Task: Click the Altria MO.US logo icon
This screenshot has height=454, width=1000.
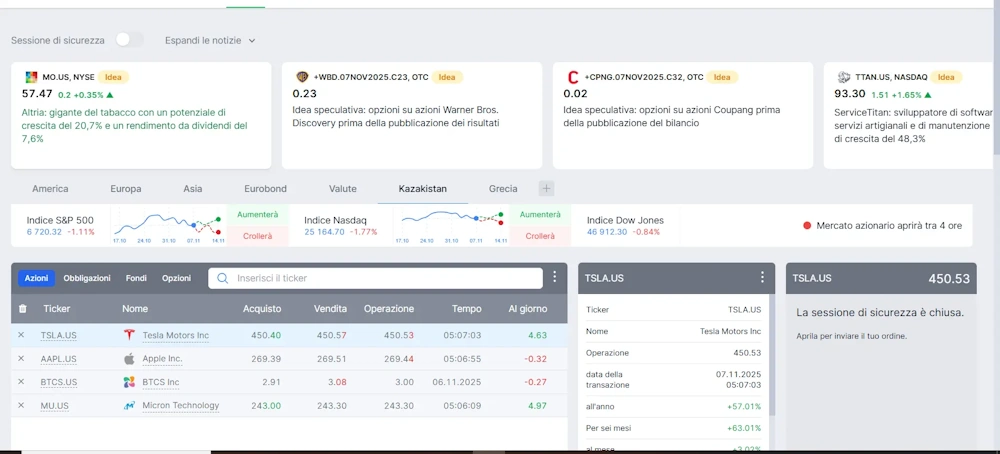Action: tap(31, 77)
